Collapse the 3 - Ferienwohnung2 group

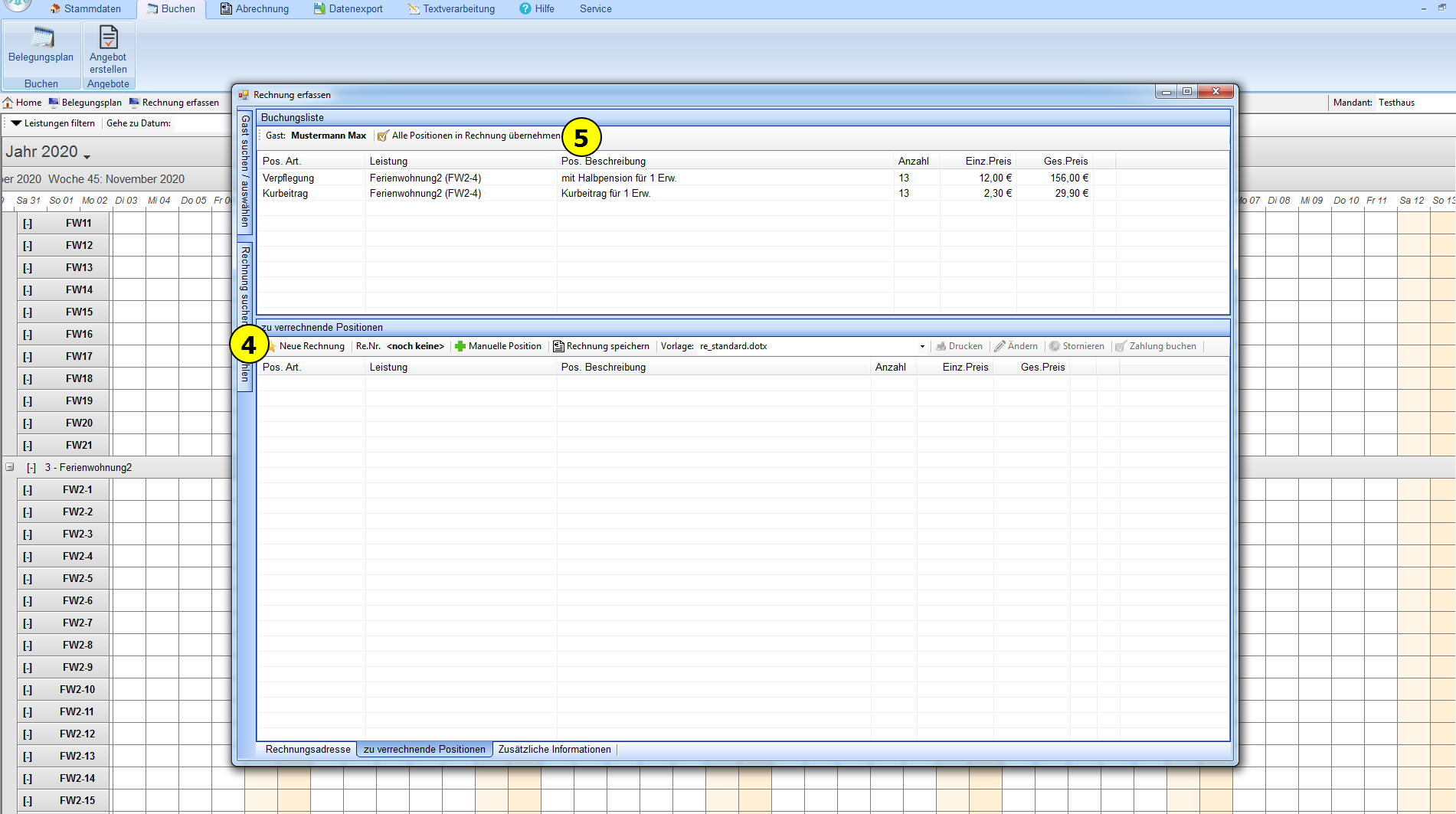click(x=10, y=467)
